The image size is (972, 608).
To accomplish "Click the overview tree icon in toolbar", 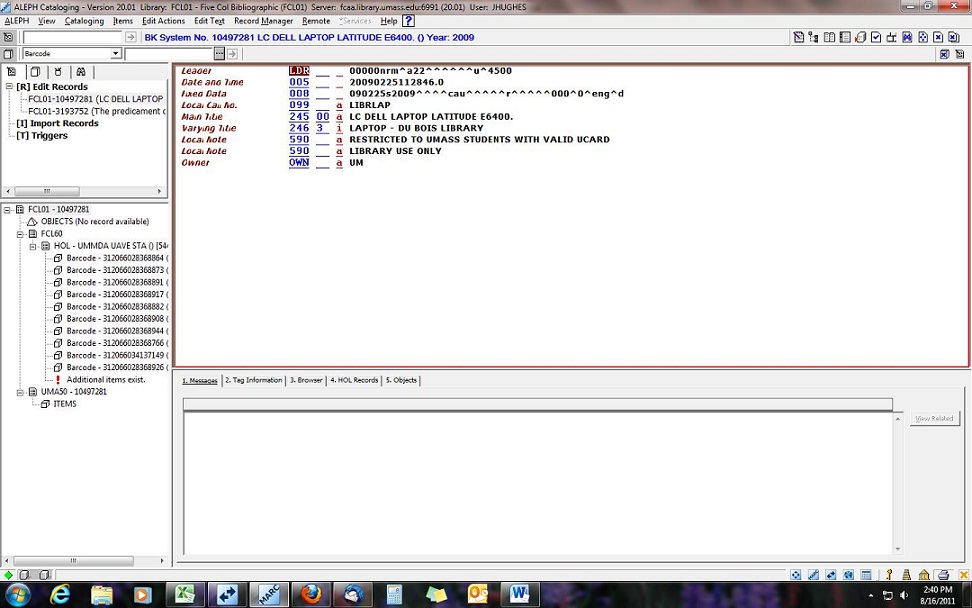I will pyautogui.click(x=814, y=38).
